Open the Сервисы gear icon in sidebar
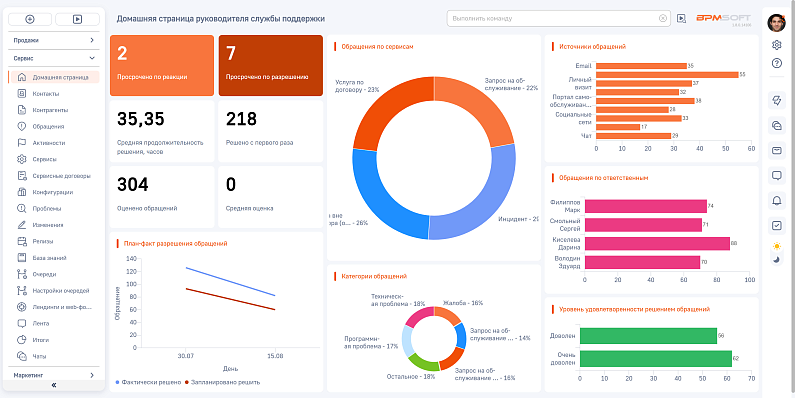795x398 pixels. click(x=21, y=159)
